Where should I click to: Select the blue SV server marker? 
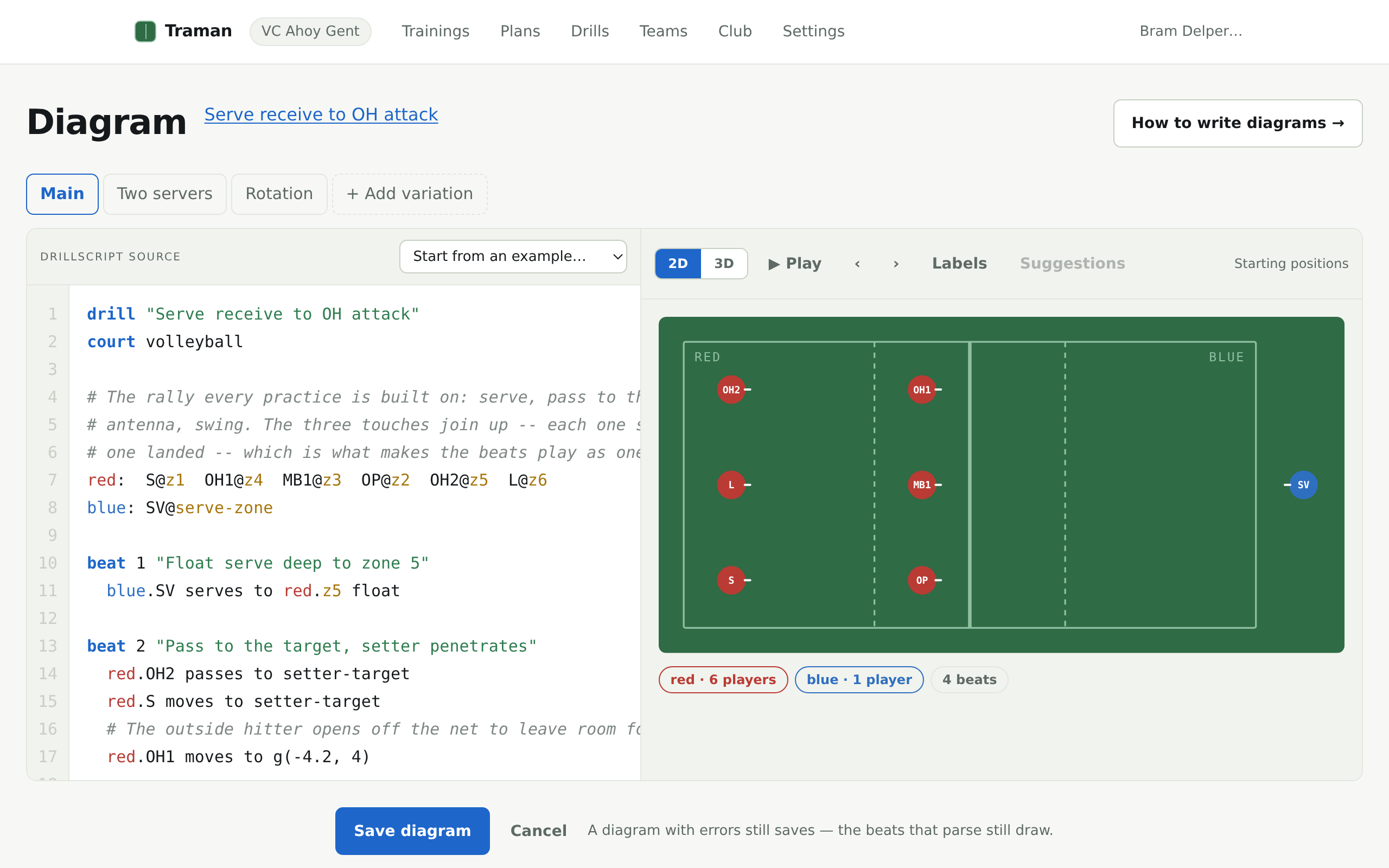pos(1303,485)
